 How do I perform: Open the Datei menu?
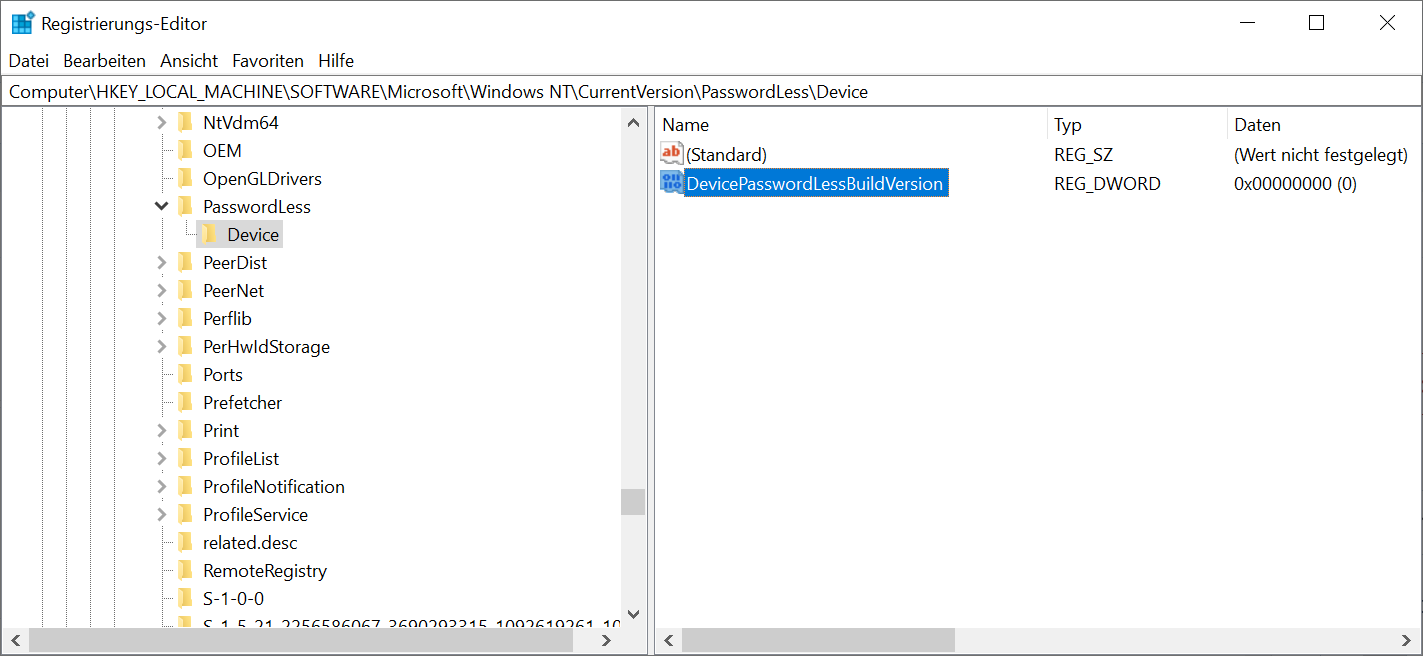pos(29,61)
